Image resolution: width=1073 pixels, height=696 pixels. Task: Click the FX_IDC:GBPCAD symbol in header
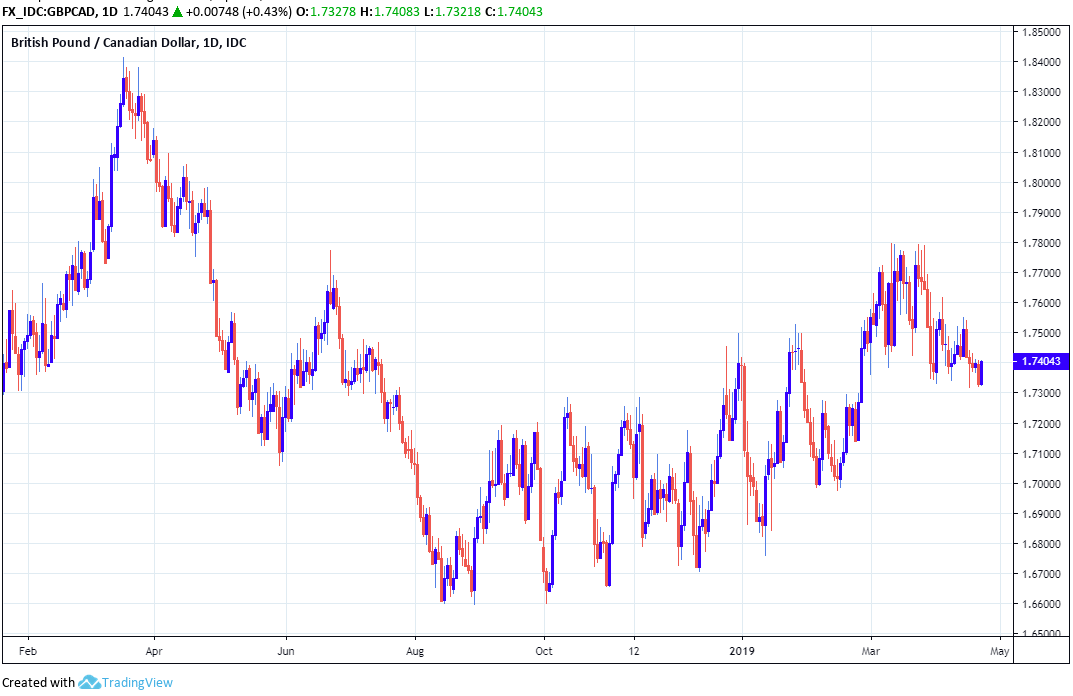pos(49,12)
